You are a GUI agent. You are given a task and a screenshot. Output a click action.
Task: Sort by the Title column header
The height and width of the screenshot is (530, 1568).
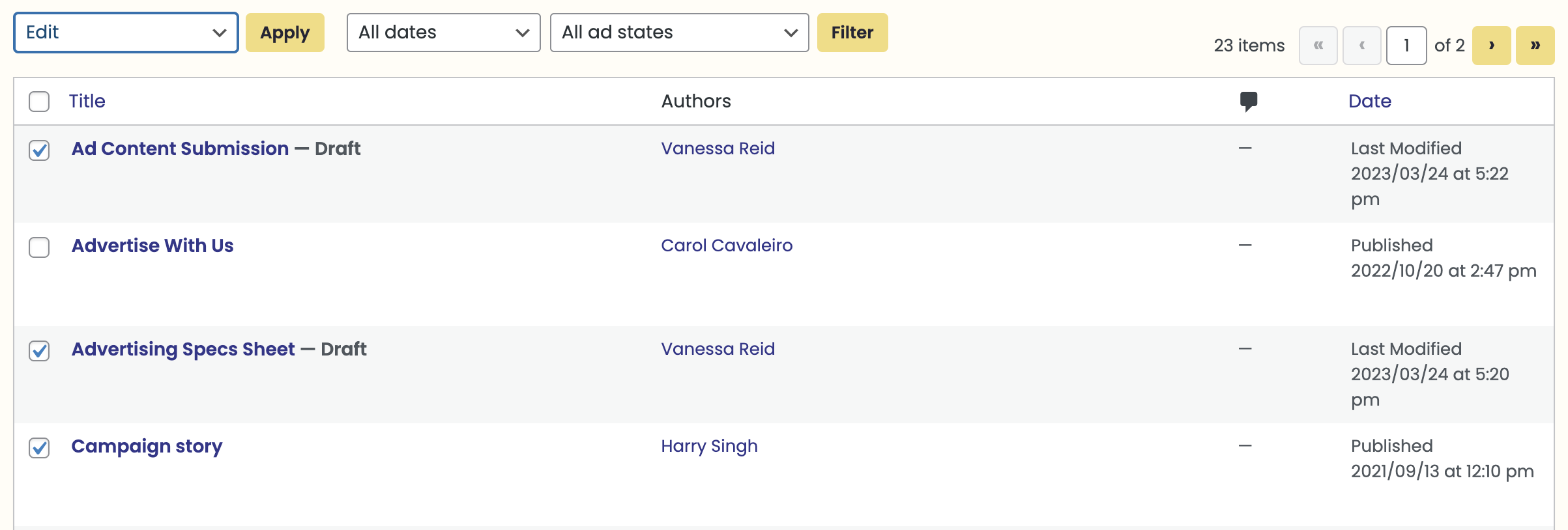click(x=87, y=101)
